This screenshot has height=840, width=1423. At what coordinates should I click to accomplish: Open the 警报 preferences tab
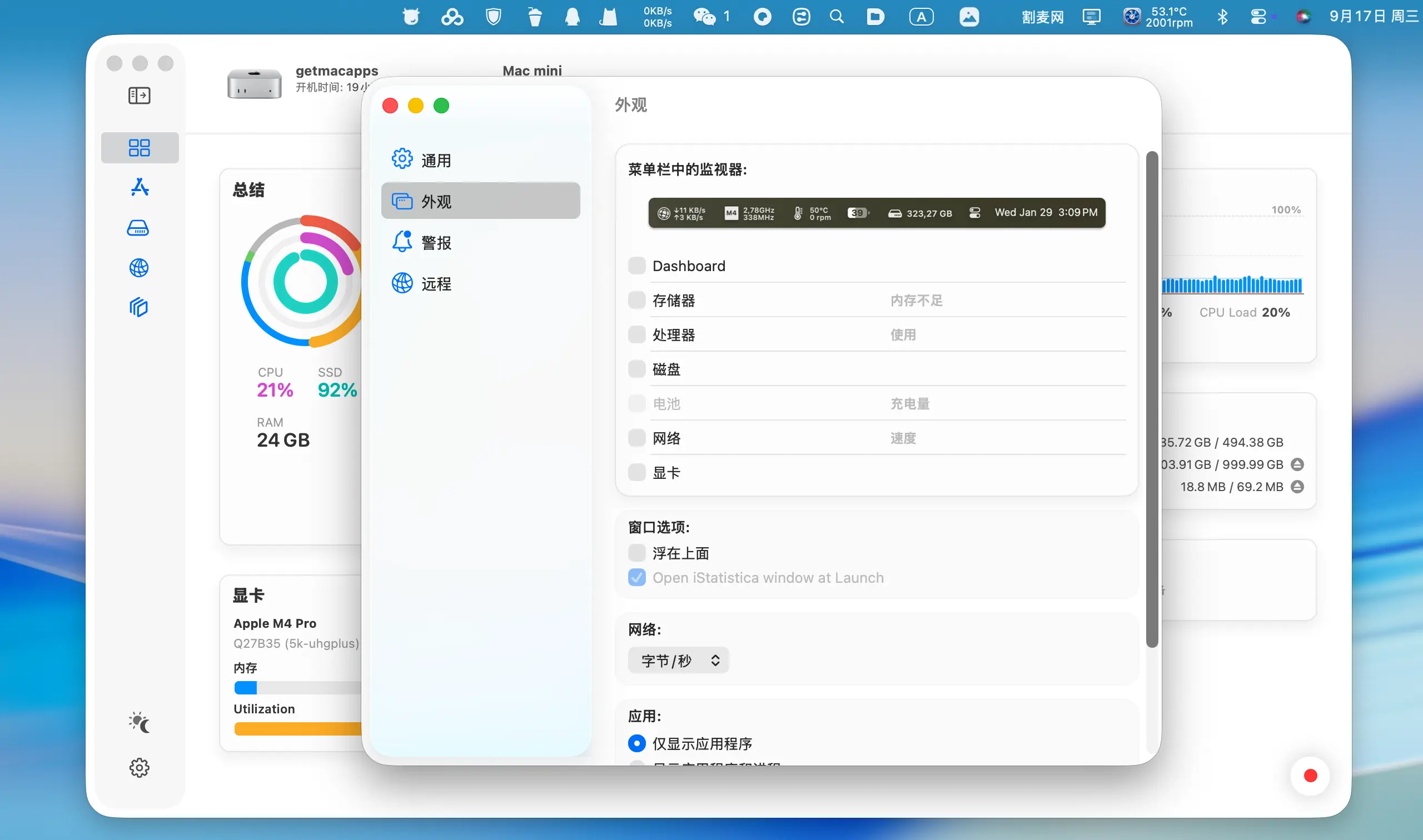[436, 242]
